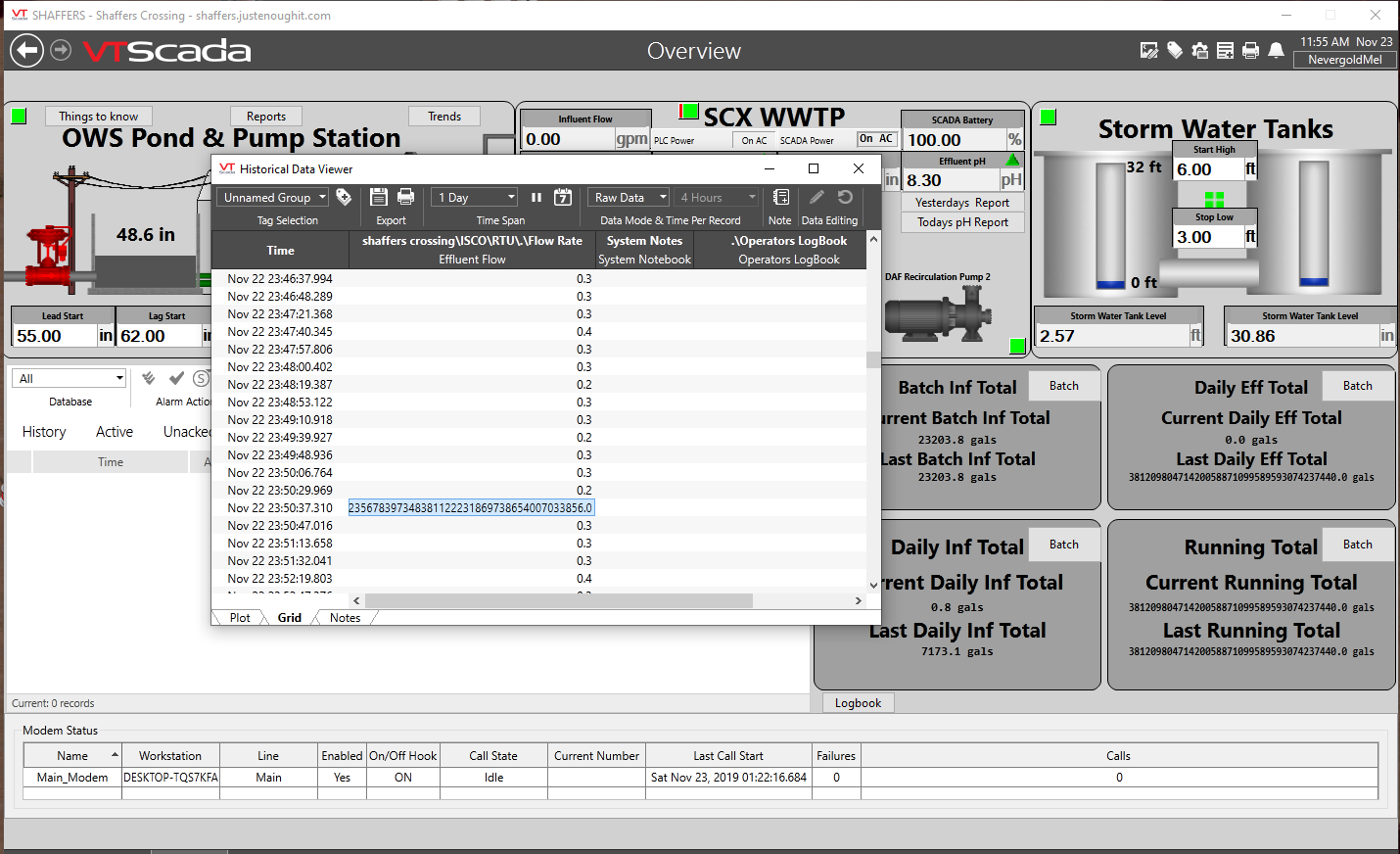
Task: Open the calendar date picker in Time Span
Action: (x=563, y=197)
